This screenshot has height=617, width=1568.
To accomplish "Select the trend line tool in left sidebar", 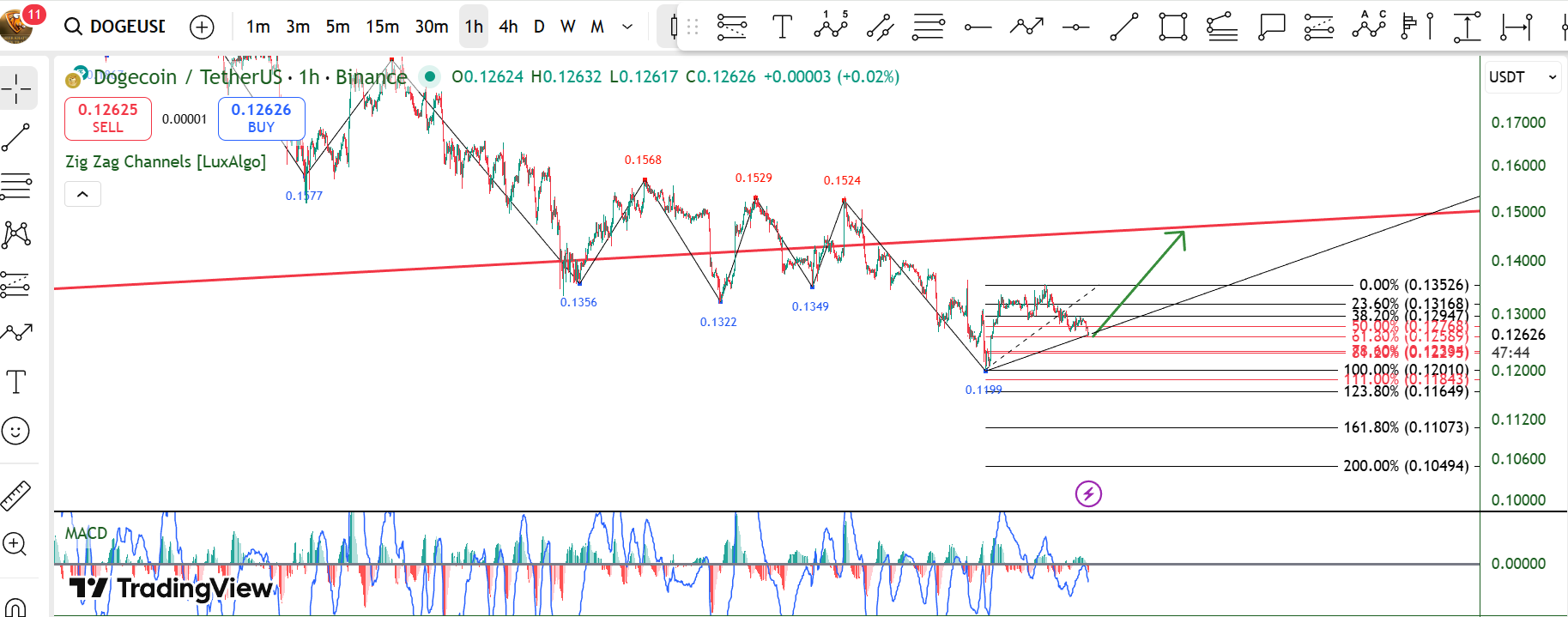I will pos(16,137).
